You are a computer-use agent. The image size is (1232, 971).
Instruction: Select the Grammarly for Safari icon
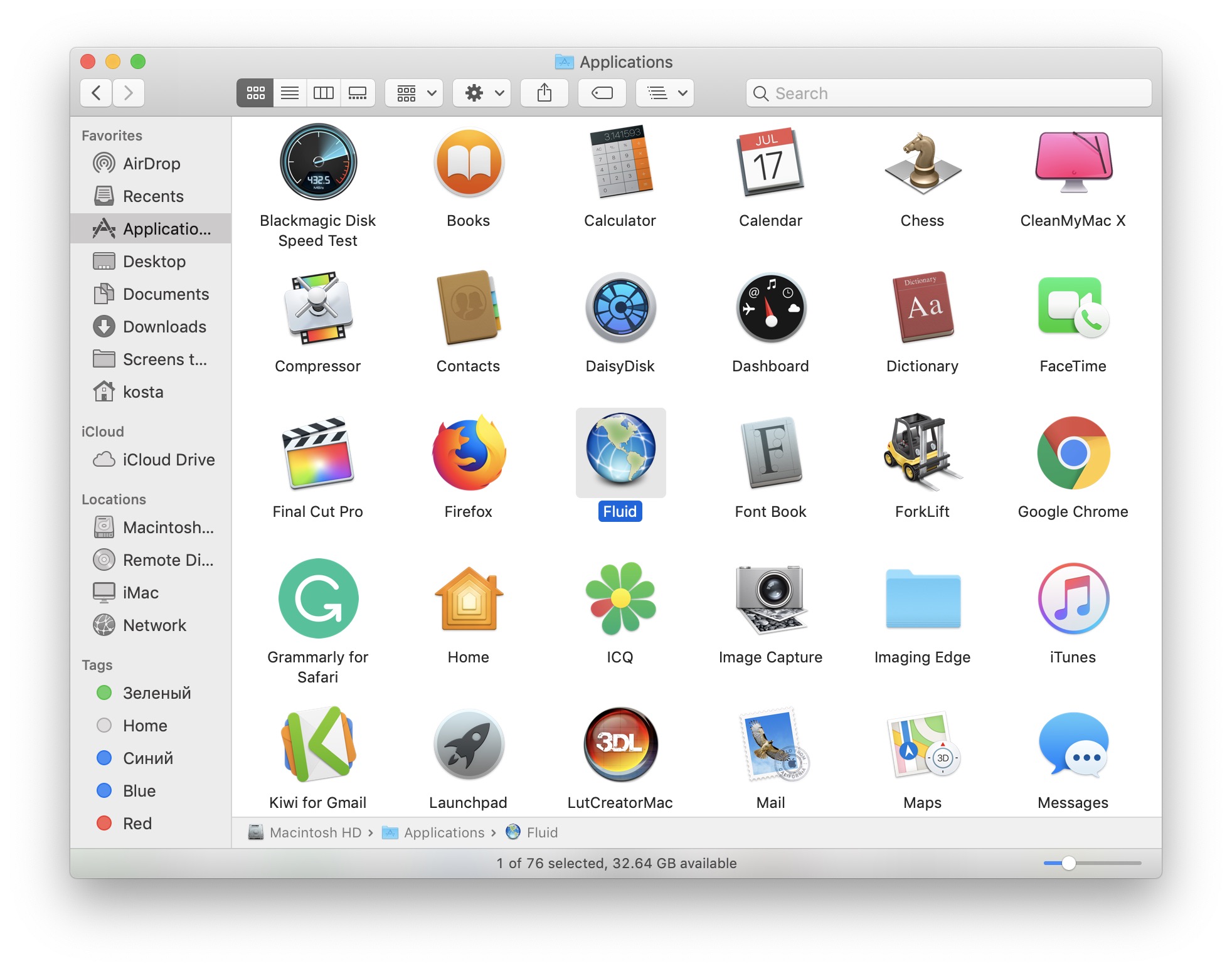point(318,598)
